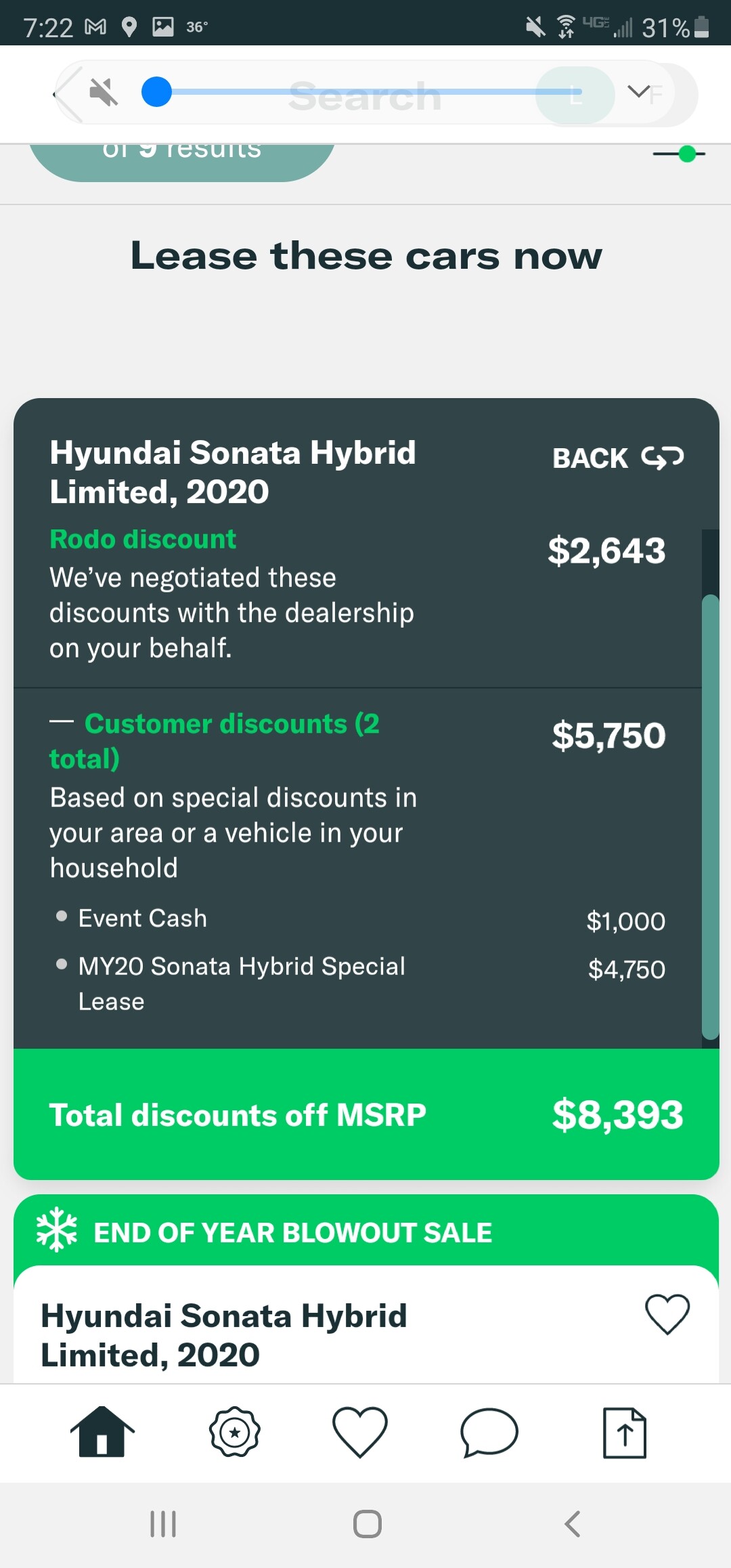The width and height of the screenshot is (731, 1568).
Task: Open the End of Year Blowout Sale banner
Action: 292,1232
